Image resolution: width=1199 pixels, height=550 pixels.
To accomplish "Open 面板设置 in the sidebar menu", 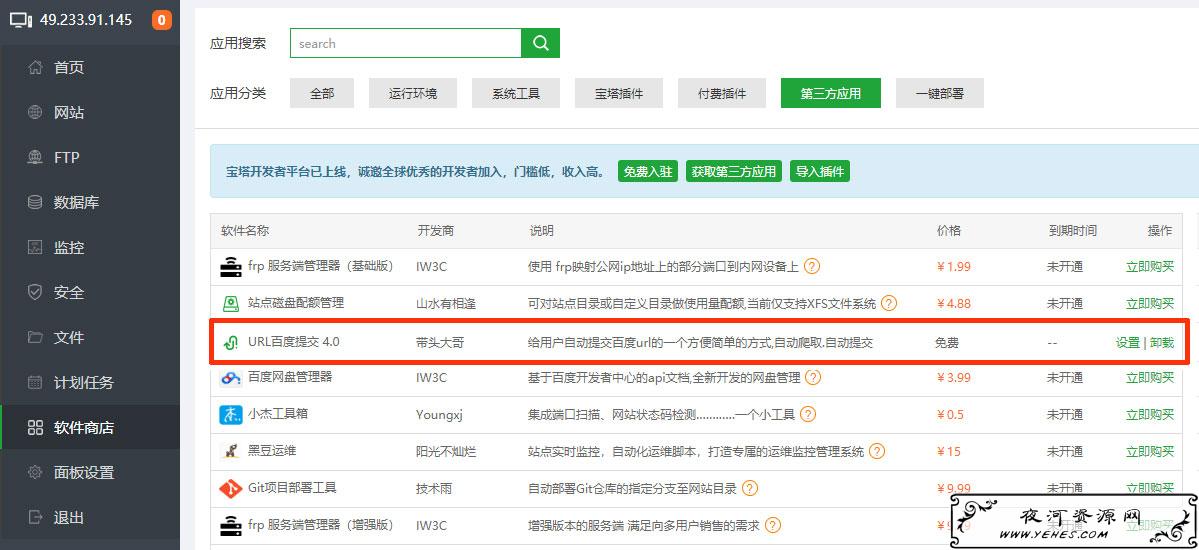I will coord(89,472).
